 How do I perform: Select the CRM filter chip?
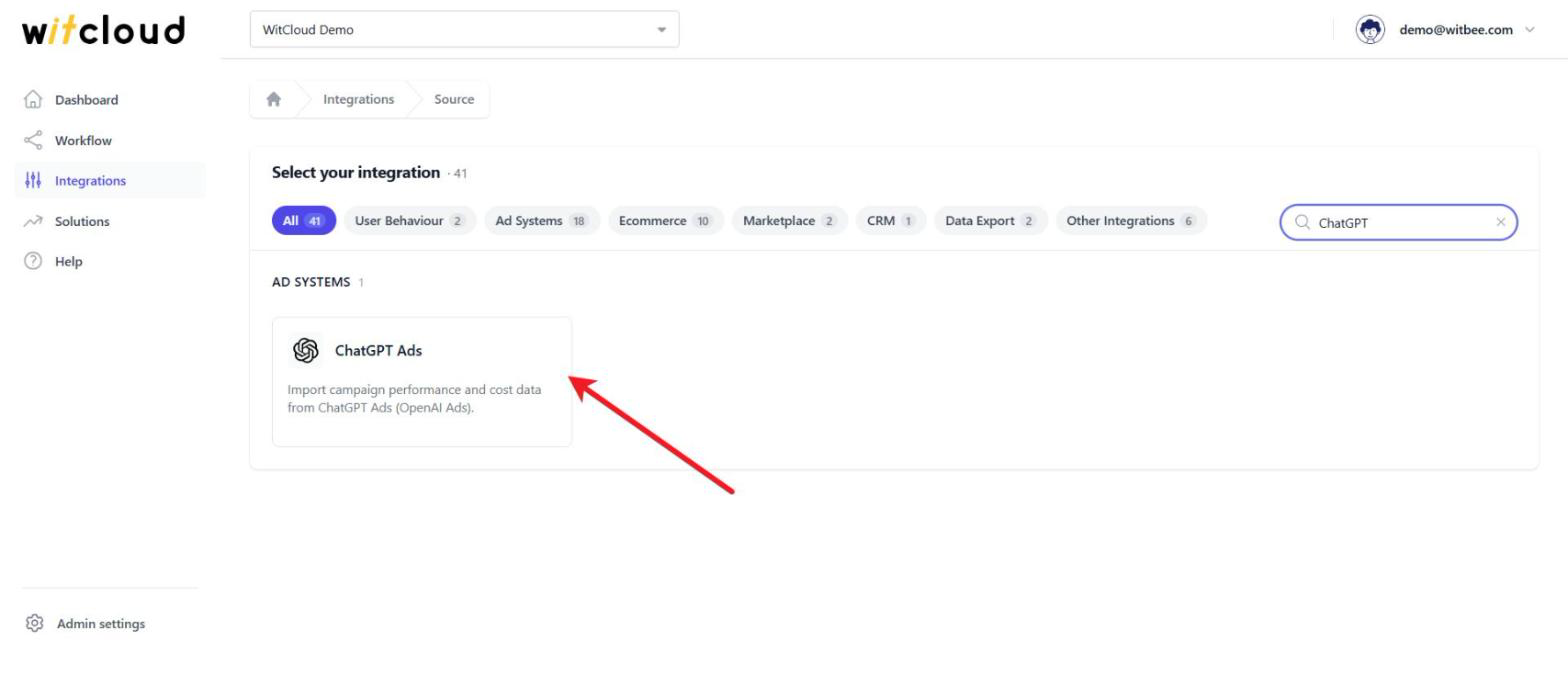point(891,221)
